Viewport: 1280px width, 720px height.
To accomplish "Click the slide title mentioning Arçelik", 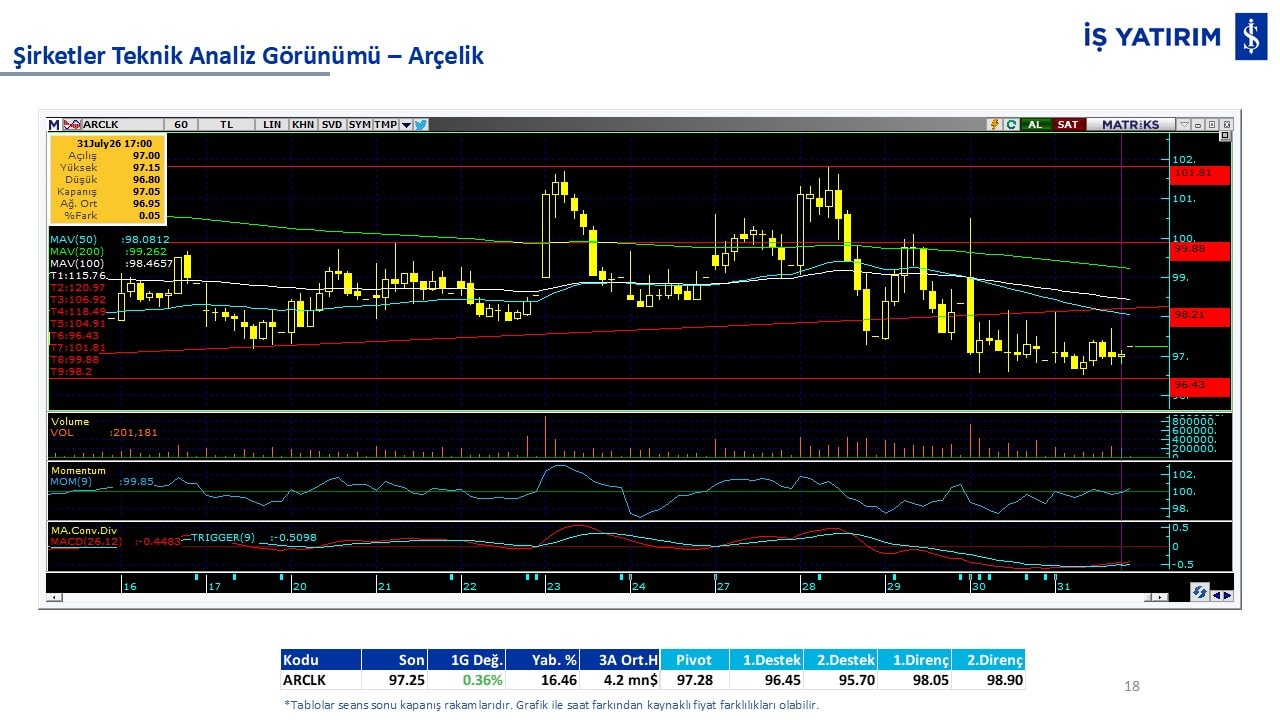I will coord(247,56).
